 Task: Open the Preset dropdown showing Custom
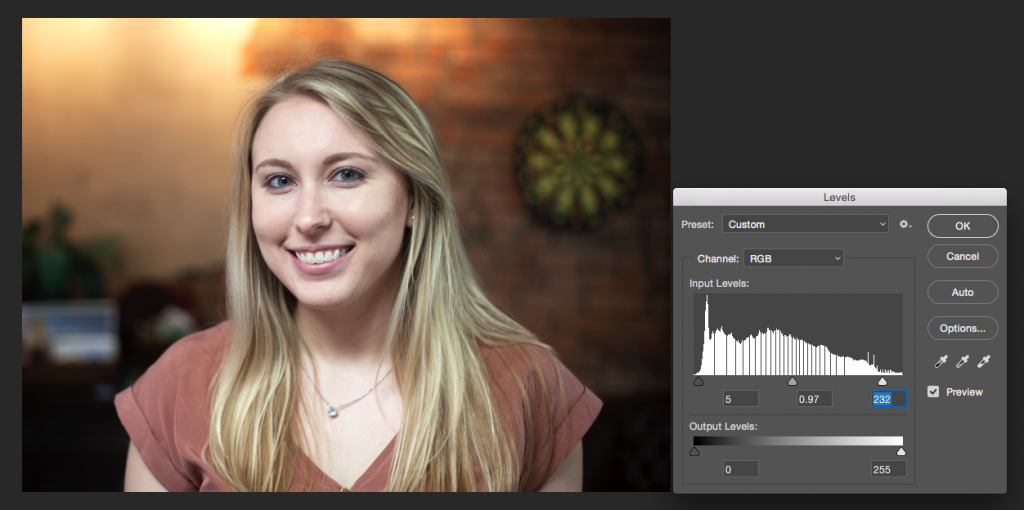coord(805,224)
